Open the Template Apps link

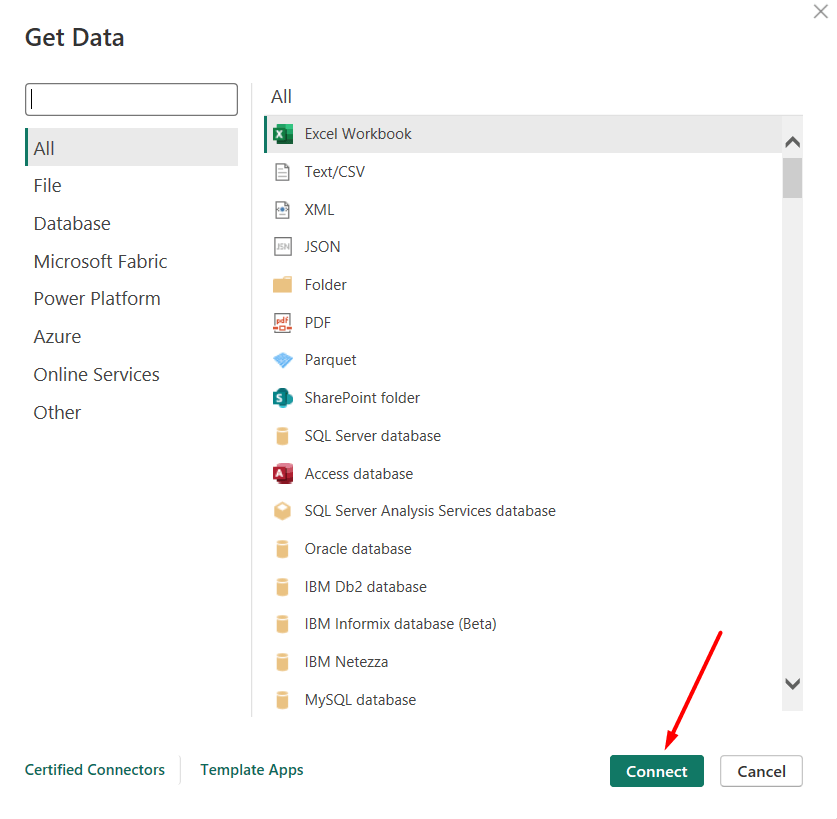click(252, 770)
